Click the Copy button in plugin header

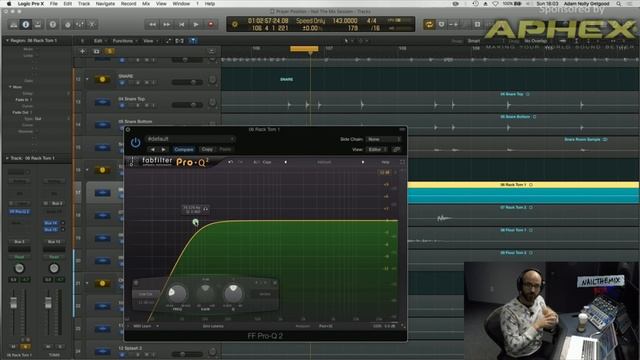pyautogui.click(x=207, y=149)
